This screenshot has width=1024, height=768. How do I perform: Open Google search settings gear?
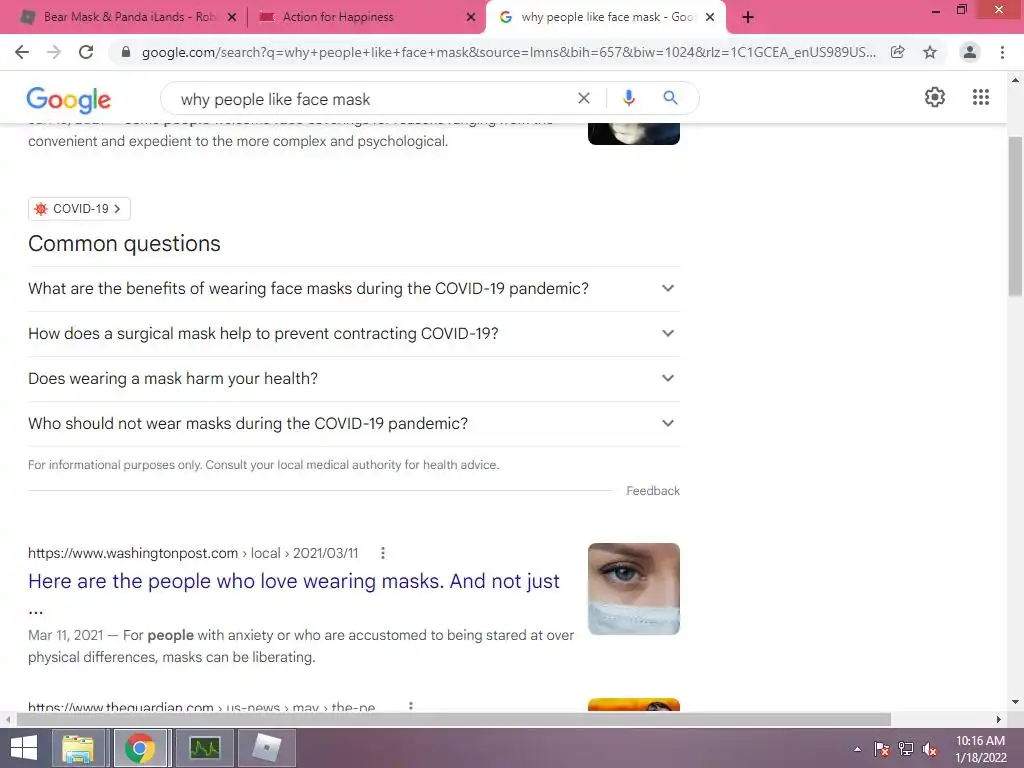pyautogui.click(x=935, y=97)
